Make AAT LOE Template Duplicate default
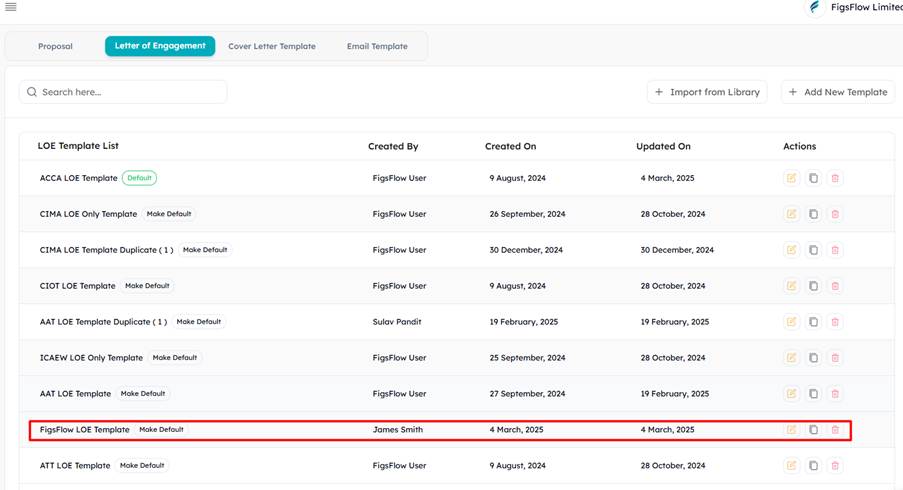The height and width of the screenshot is (490, 903). click(x=199, y=322)
